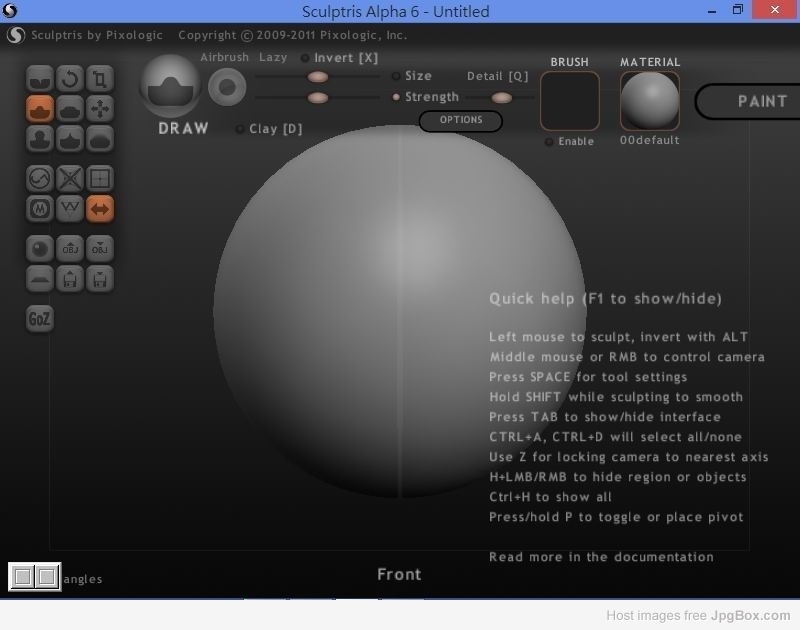The image size is (800, 630).
Task: Click the Detail [Q] slider handle
Action: (502, 97)
